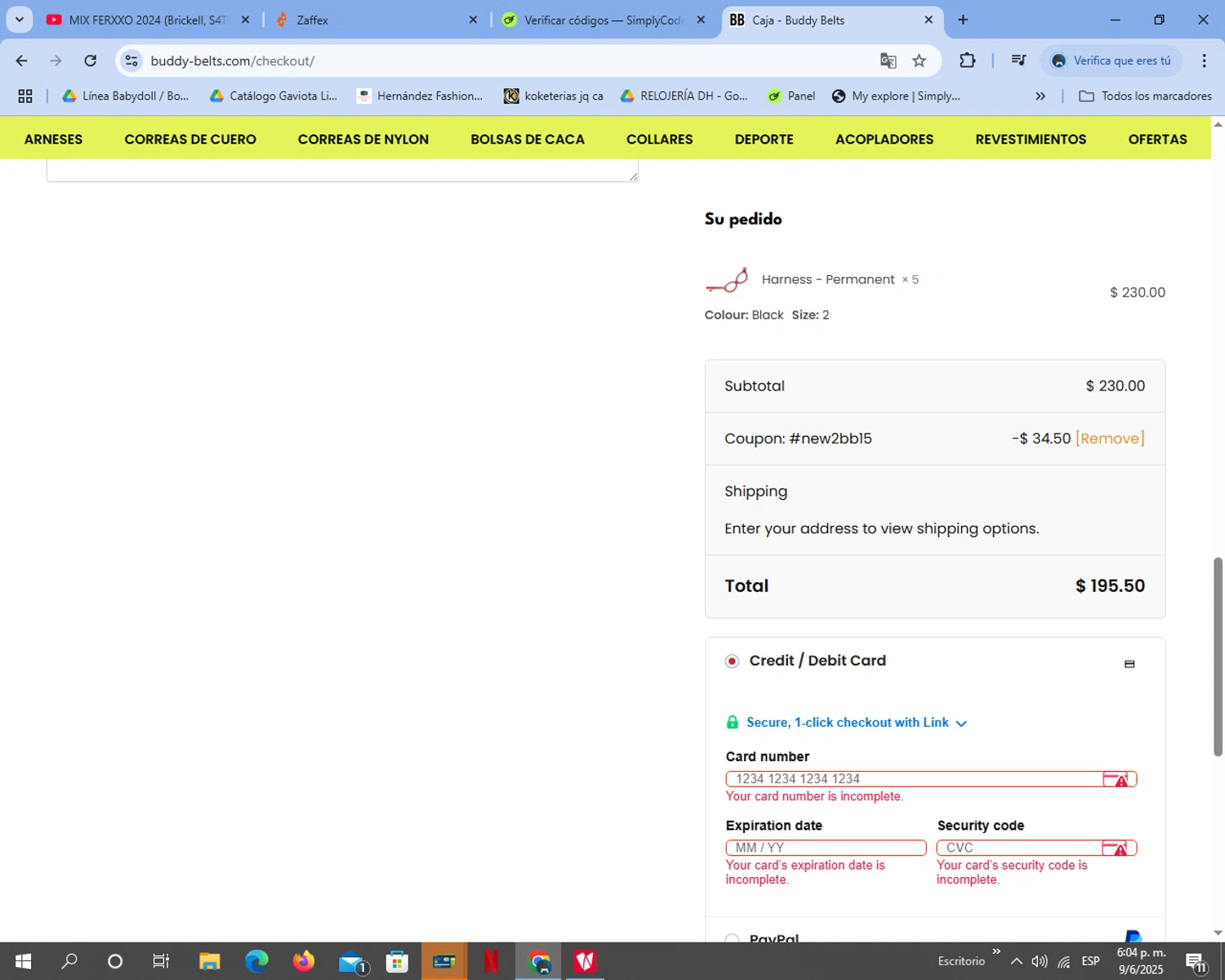Open the apps grid in bookmarks bar
Screen dimensions: 1225x980
25,96
